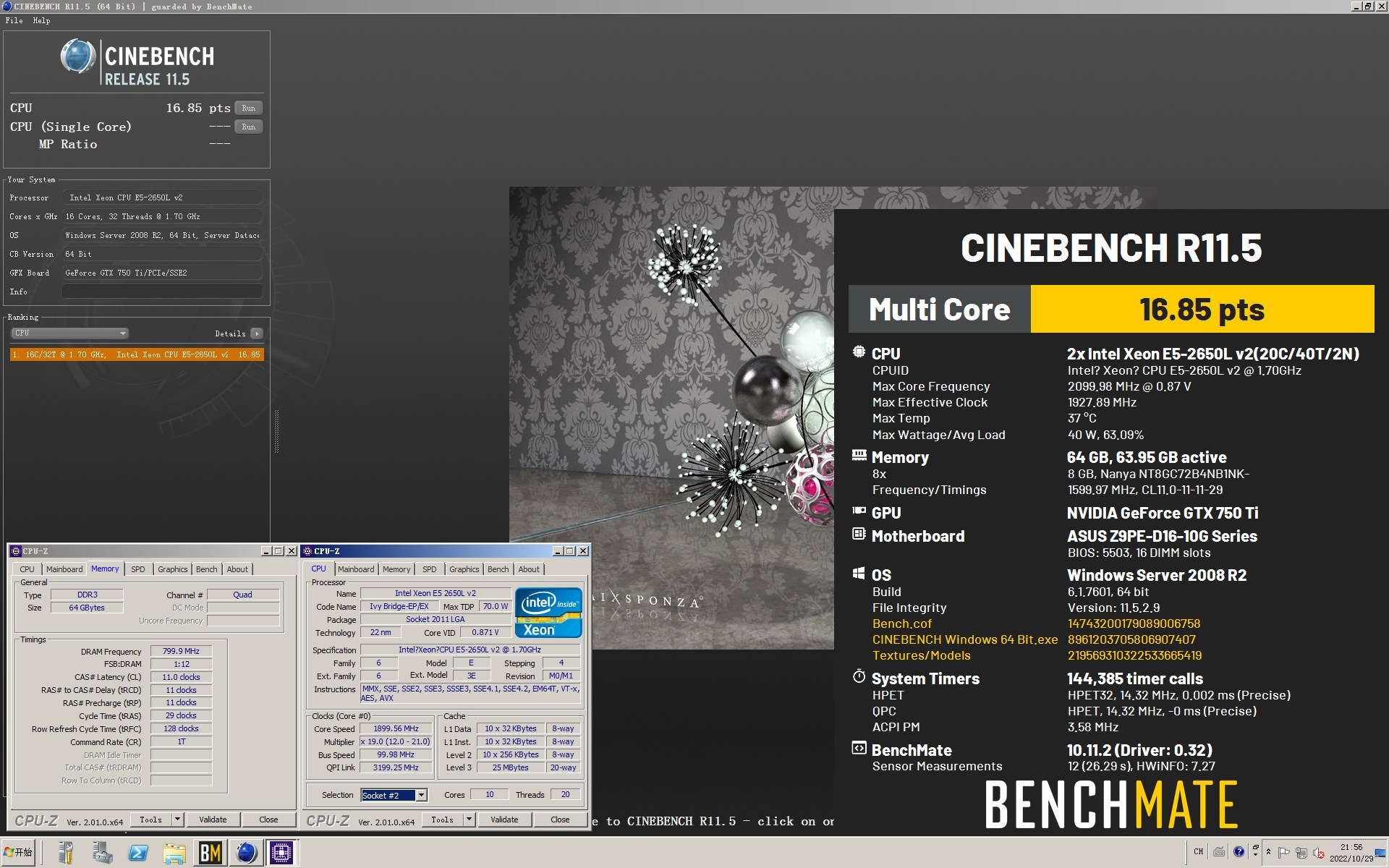Click Validate in left CPU-Z window
The width and height of the screenshot is (1389, 868).
(213, 820)
